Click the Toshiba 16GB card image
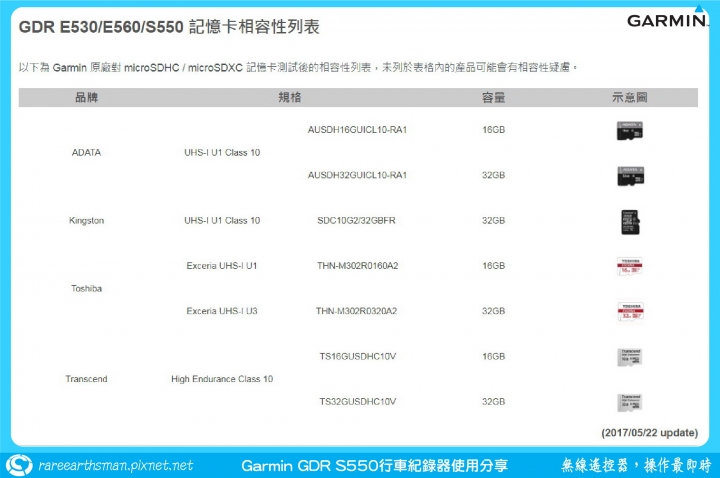 click(x=630, y=266)
